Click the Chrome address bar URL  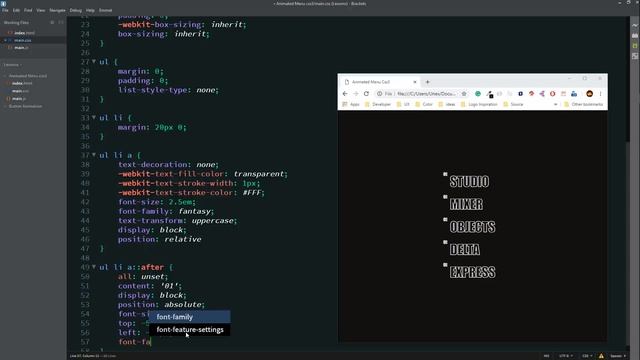click(426, 94)
